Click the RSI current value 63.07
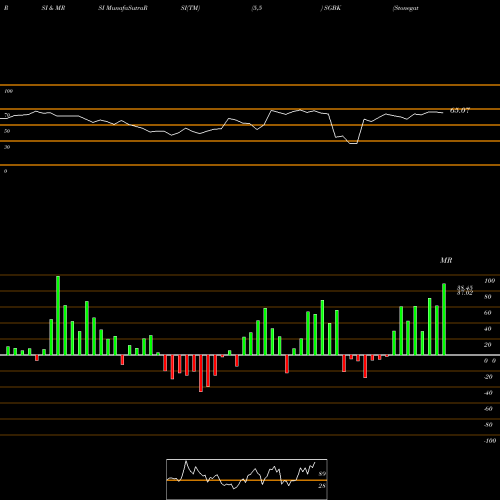The width and height of the screenshot is (500, 500). tap(460, 110)
